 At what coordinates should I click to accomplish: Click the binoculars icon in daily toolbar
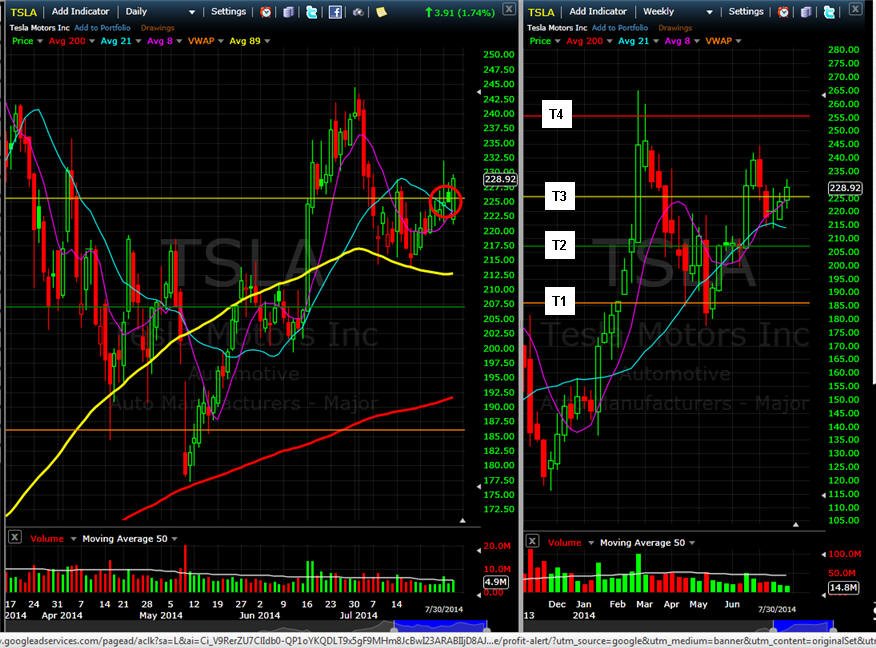[358, 12]
